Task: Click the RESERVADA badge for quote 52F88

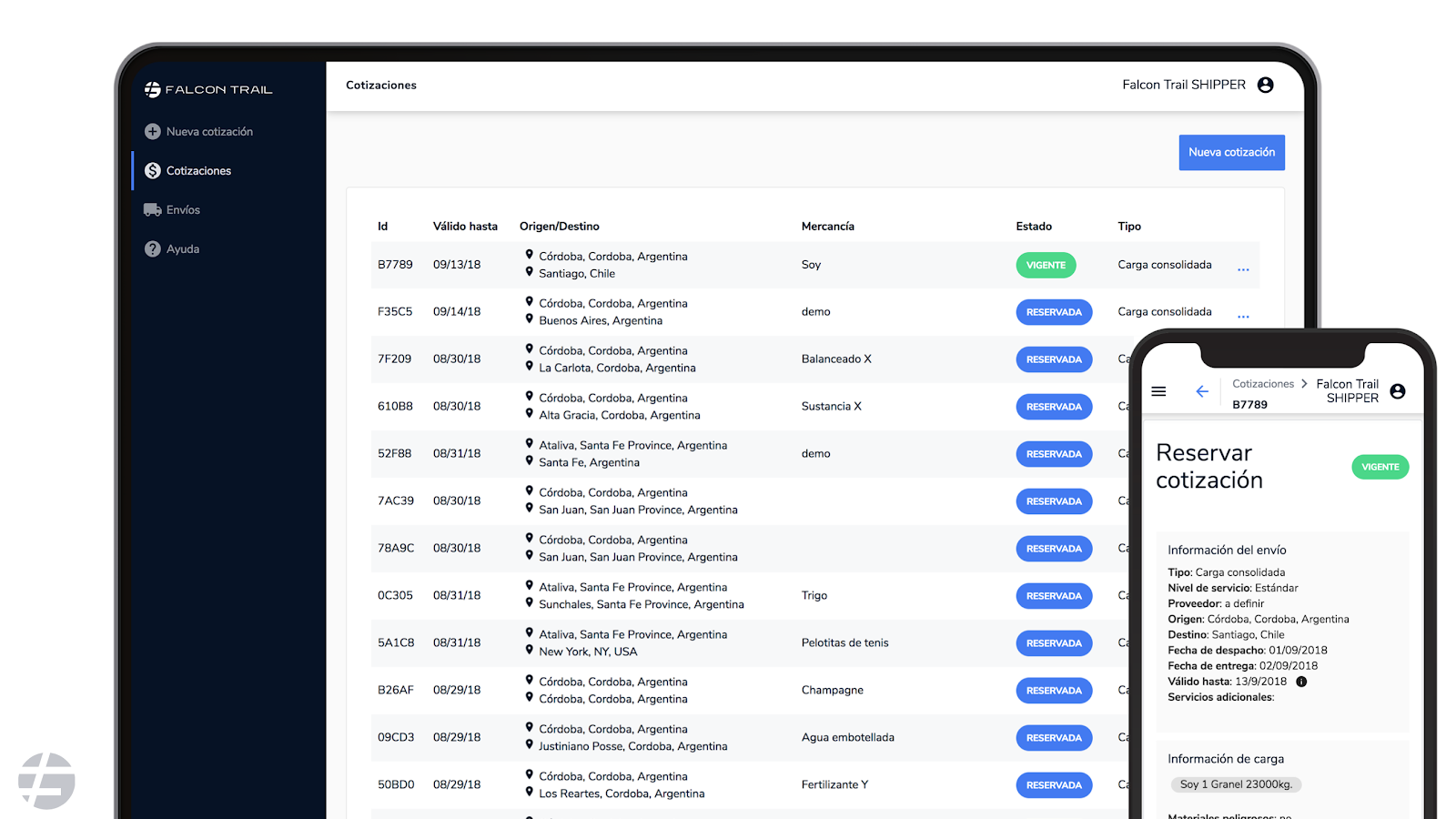Action: click(1054, 454)
